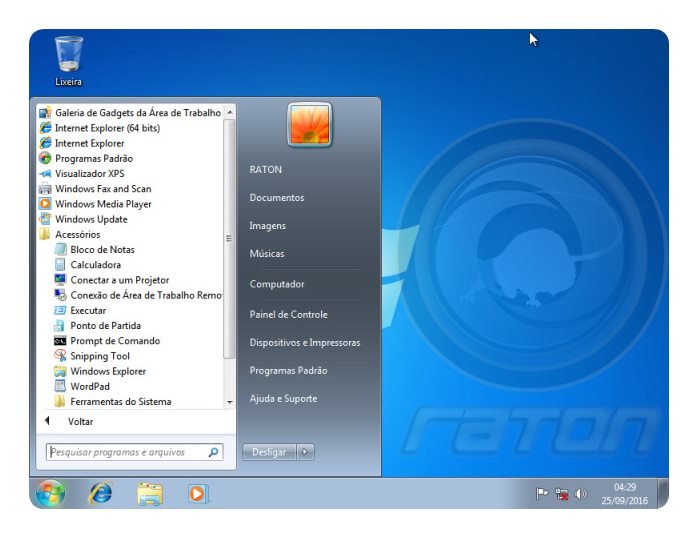Click the Show Desktop strip on the taskbar
This screenshot has height=538, width=698.
663,493
